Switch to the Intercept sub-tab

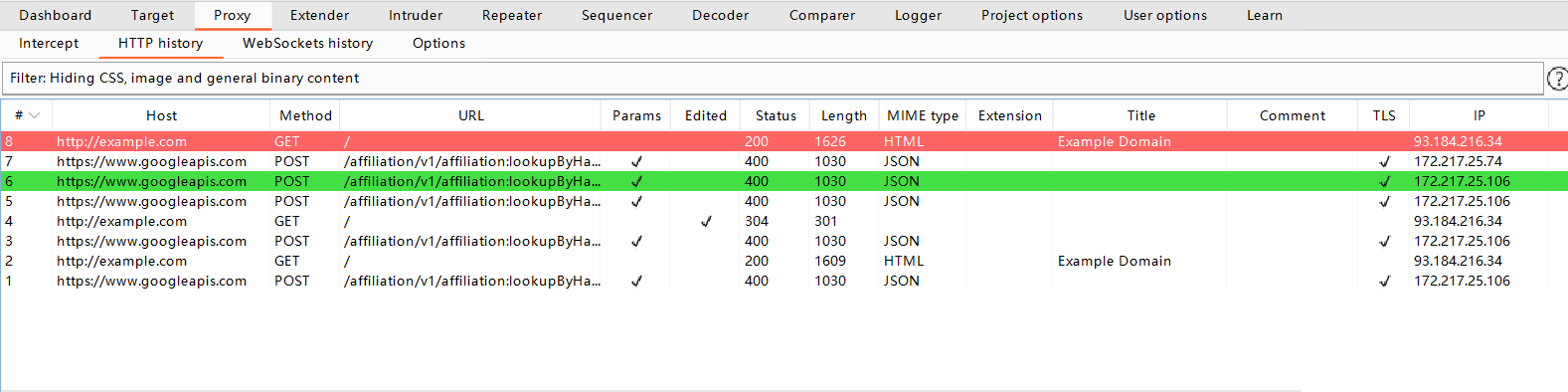(x=49, y=43)
